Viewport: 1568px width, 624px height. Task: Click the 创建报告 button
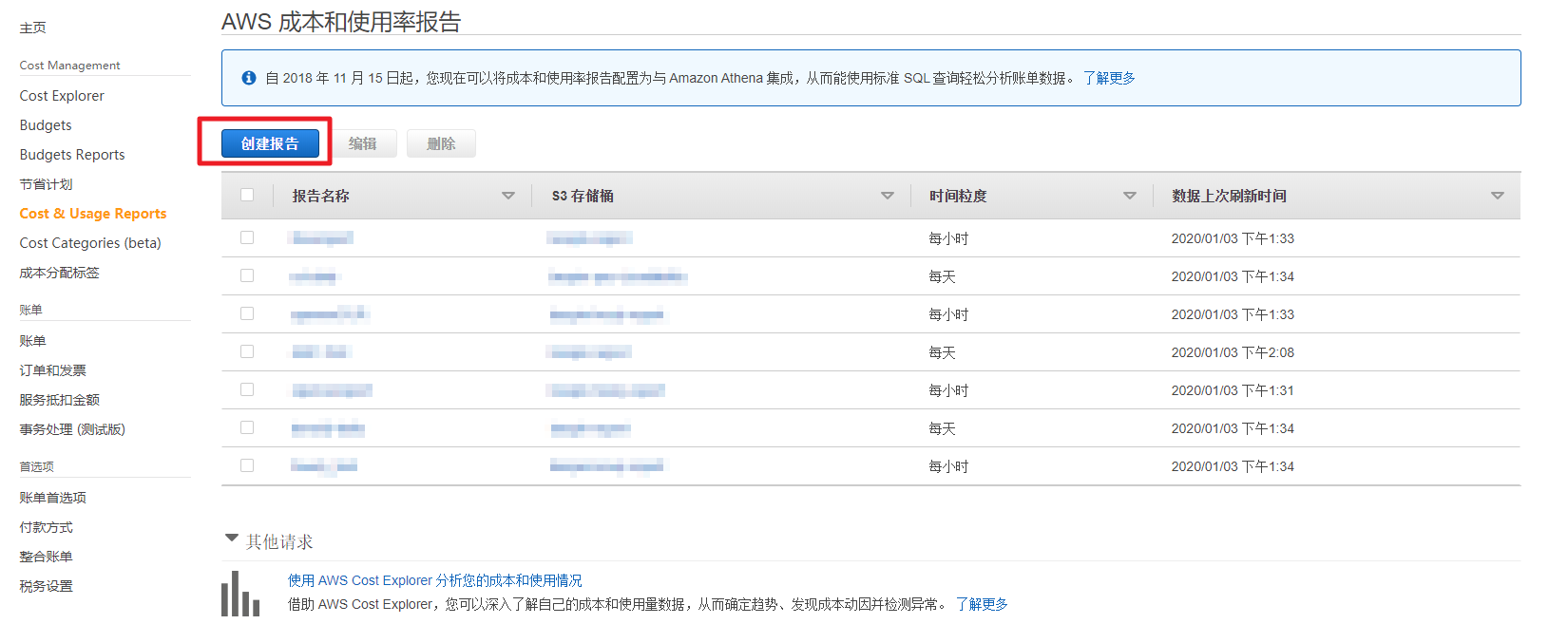[270, 143]
